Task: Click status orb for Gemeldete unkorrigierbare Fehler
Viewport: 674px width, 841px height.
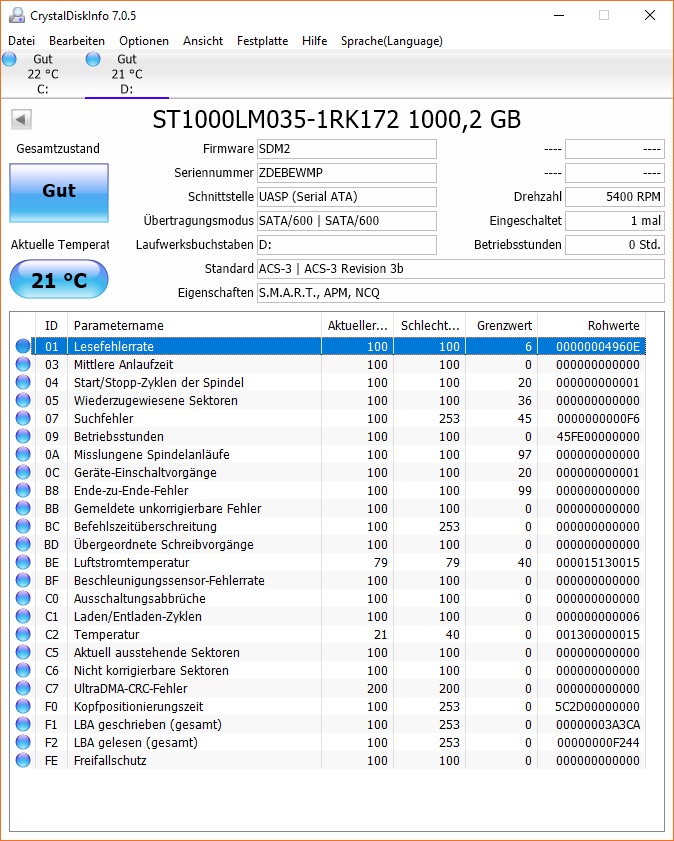Action: (x=23, y=508)
